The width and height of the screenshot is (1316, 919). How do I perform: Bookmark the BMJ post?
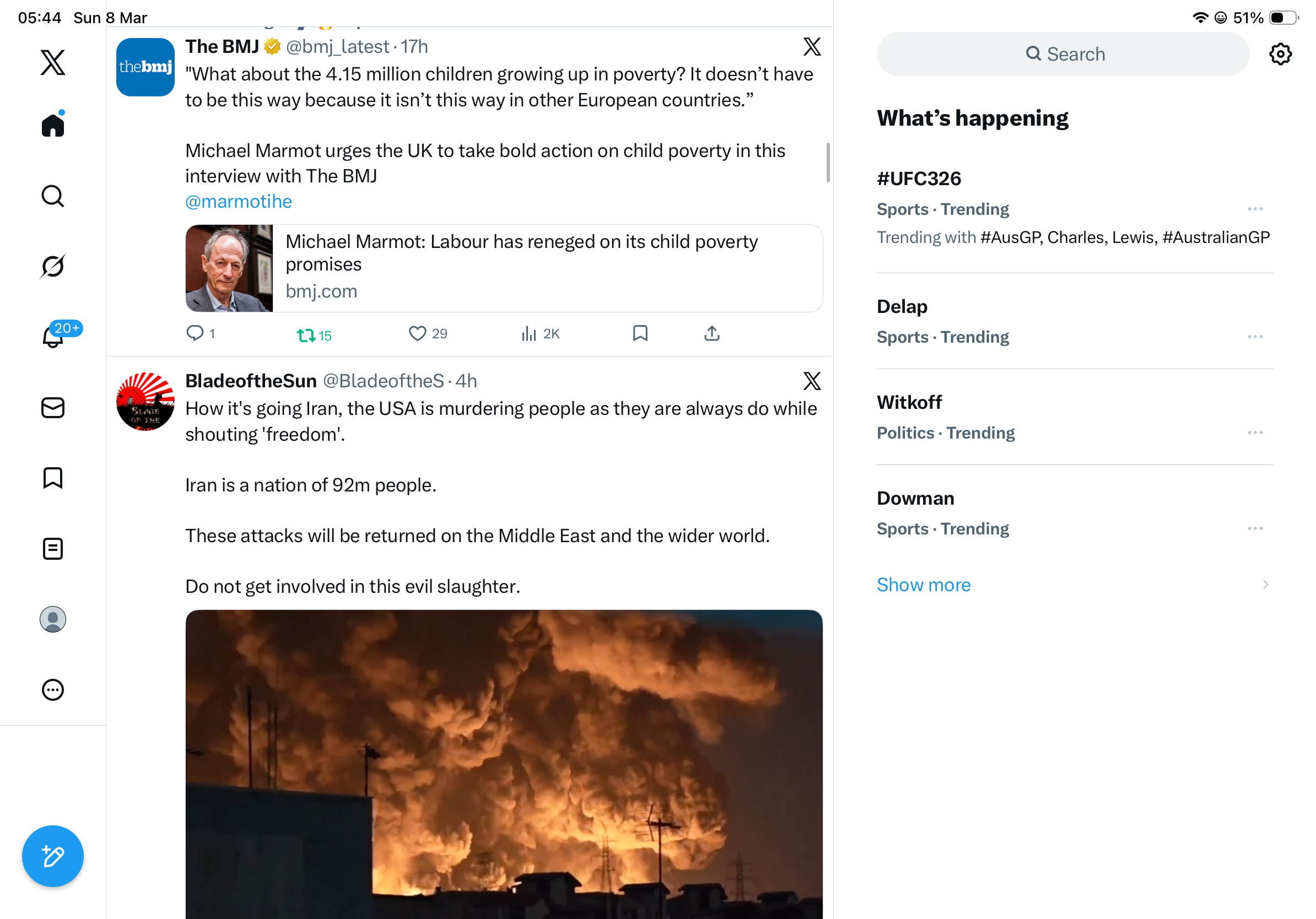[640, 333]
